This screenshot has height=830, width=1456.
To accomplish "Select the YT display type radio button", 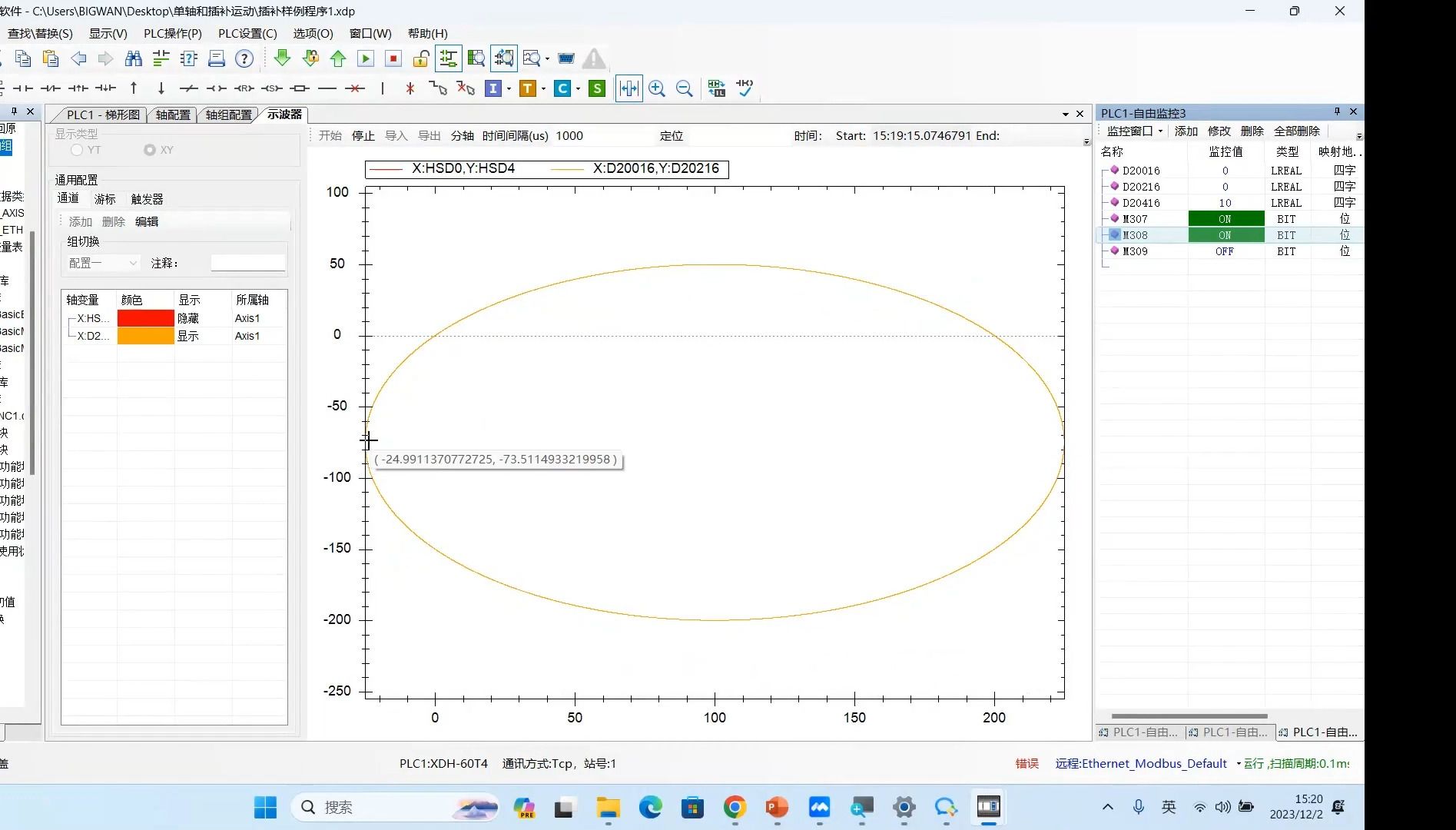I will [x=77, y=150].
